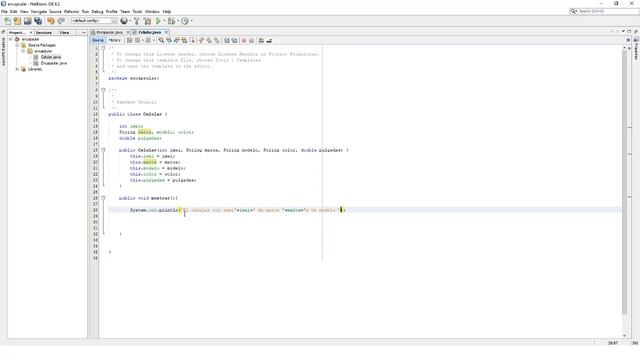Click the editor vertical scrollbar
The image size is (640, 360).
pos(624,182)
